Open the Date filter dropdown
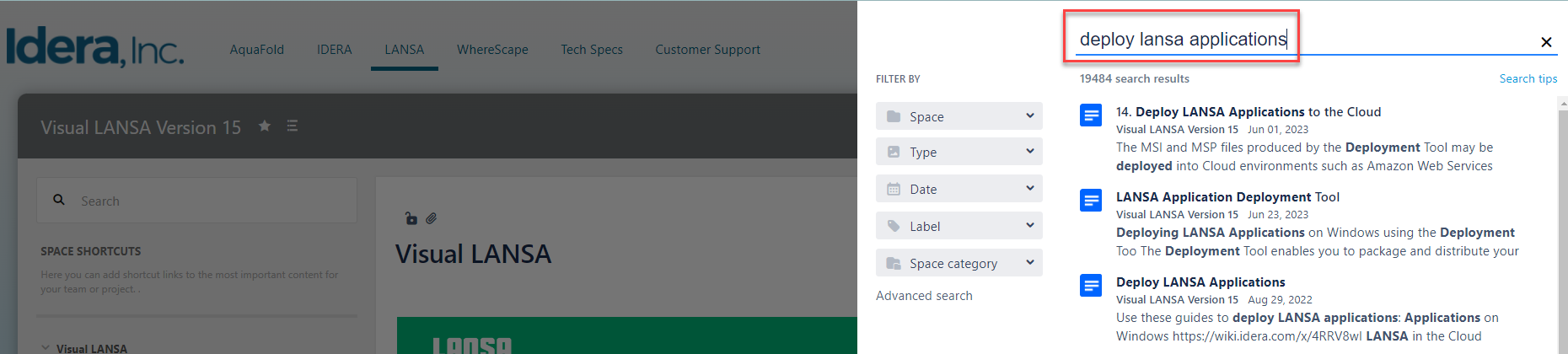This screenshot has height=354, width=1568. click(959, 189)
